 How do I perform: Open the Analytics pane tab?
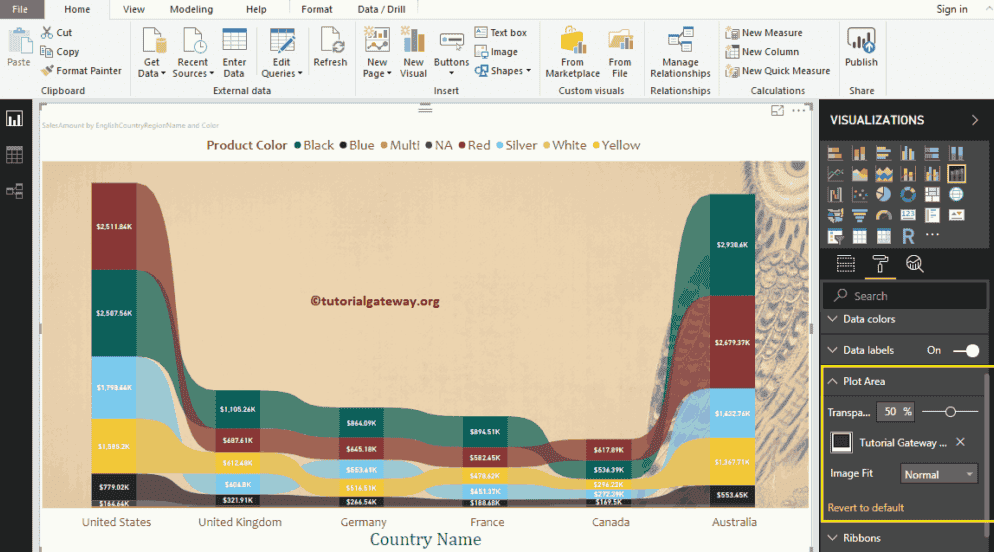[914, 264]
